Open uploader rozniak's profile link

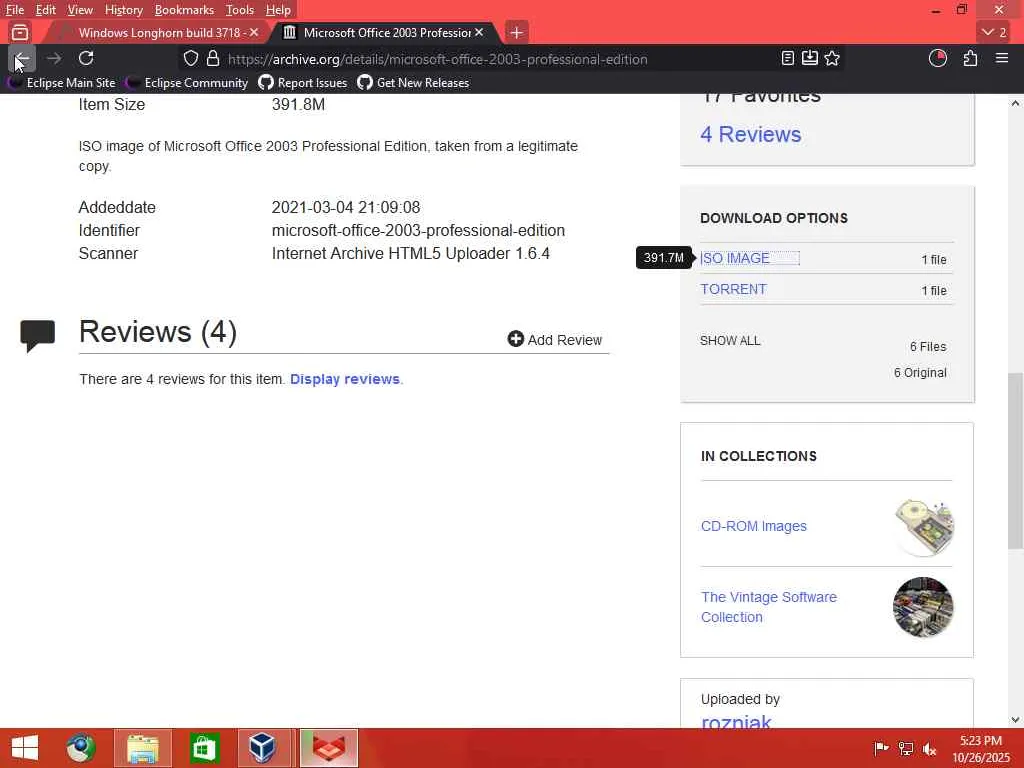pos(736,721)
